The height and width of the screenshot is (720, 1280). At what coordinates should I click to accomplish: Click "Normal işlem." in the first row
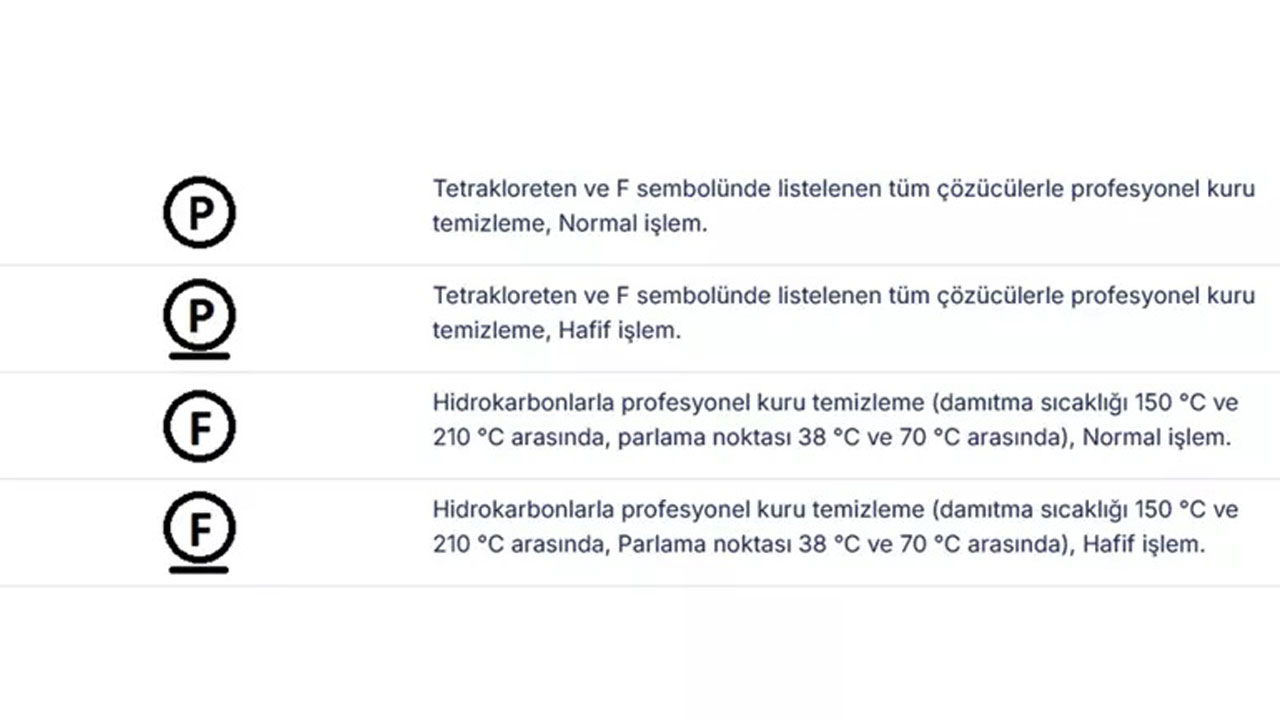tap(632, 224)
